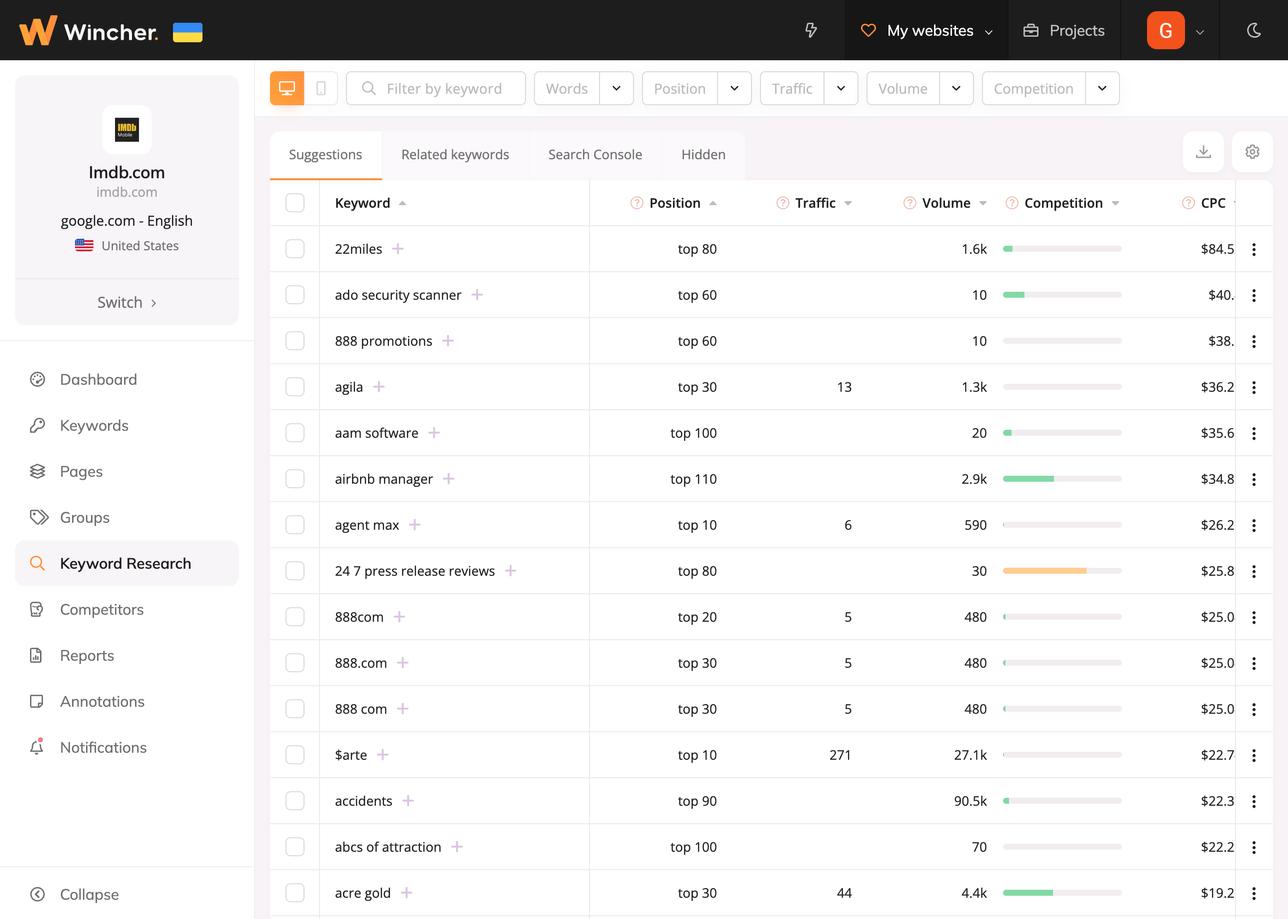1288x919 pixels.
Task: Open table settings gear icon
Action: point(1252,152)
